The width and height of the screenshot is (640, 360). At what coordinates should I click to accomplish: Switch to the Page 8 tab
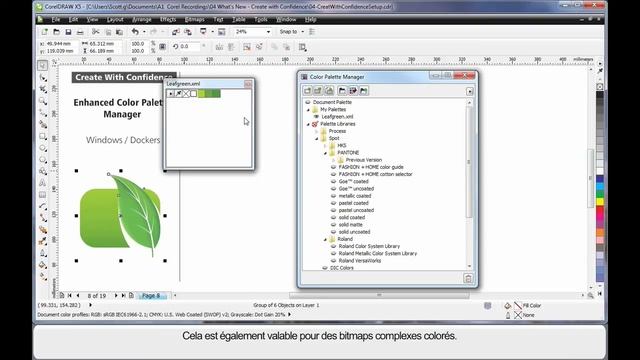click(x=151, y=296)
